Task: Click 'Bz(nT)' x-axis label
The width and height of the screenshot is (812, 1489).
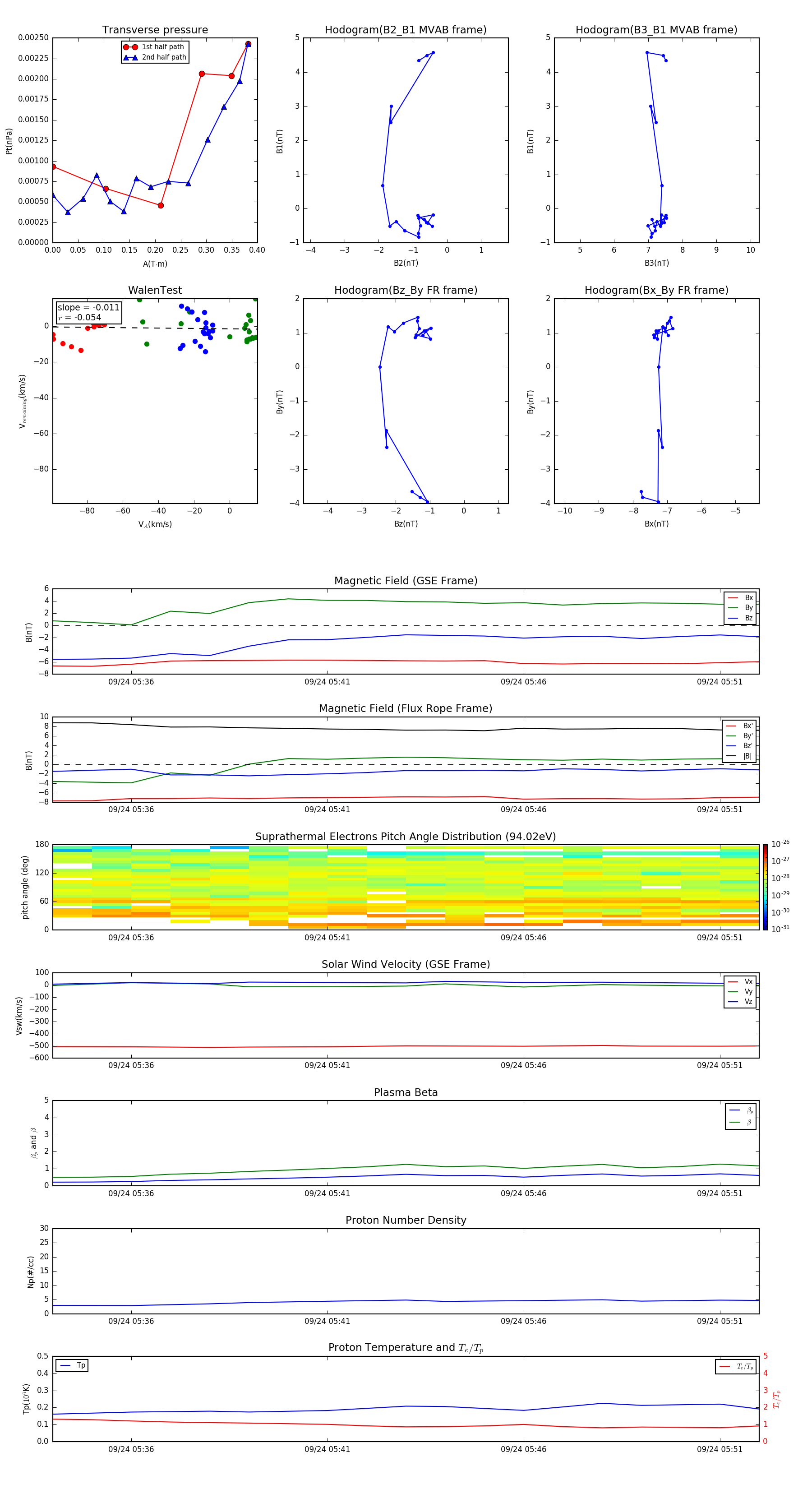Action: click(406, 524)
